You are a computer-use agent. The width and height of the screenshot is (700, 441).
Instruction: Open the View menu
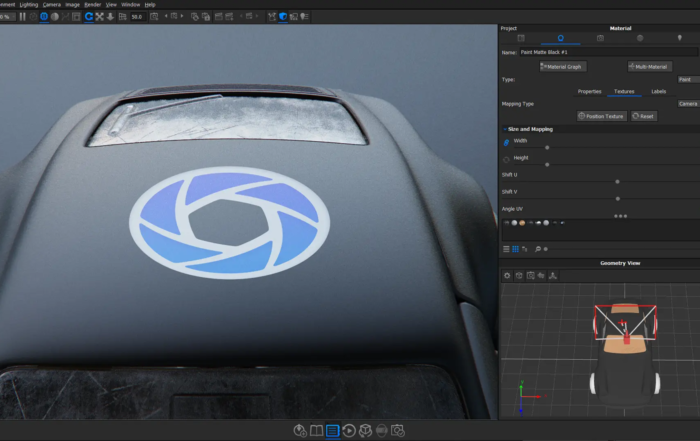coord(111,4)
